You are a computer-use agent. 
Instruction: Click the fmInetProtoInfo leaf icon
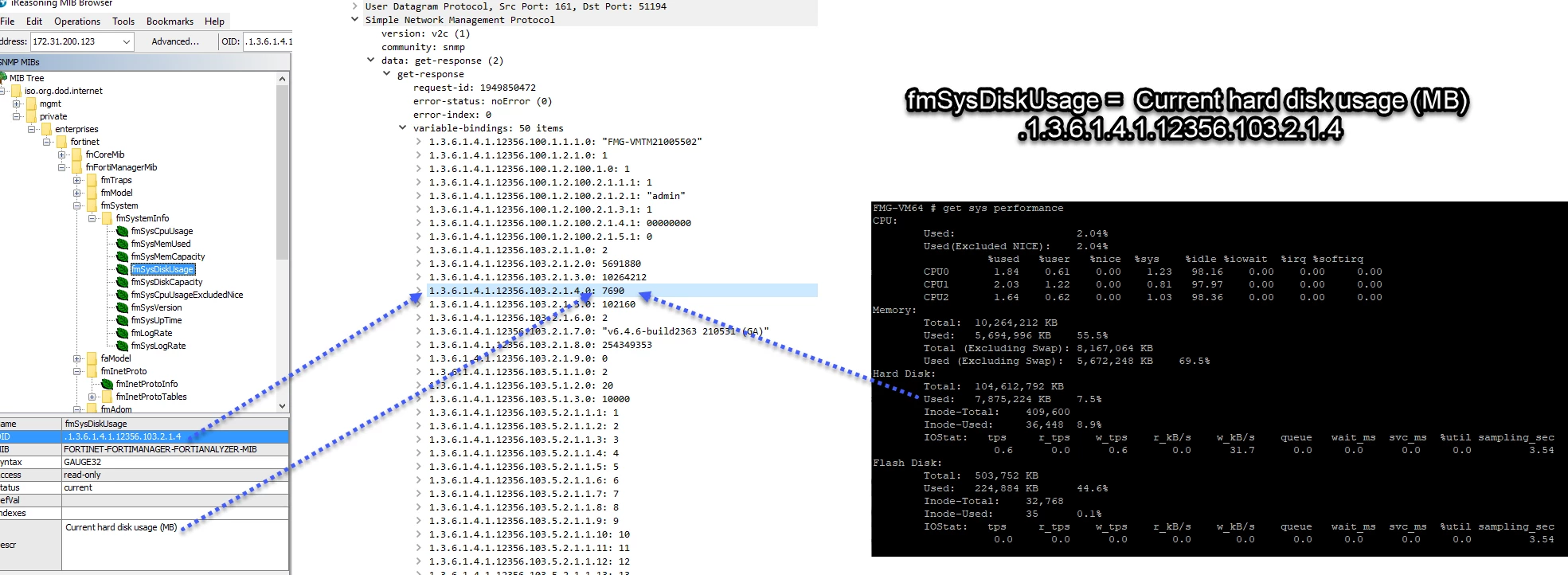click(x=108, y=385)
